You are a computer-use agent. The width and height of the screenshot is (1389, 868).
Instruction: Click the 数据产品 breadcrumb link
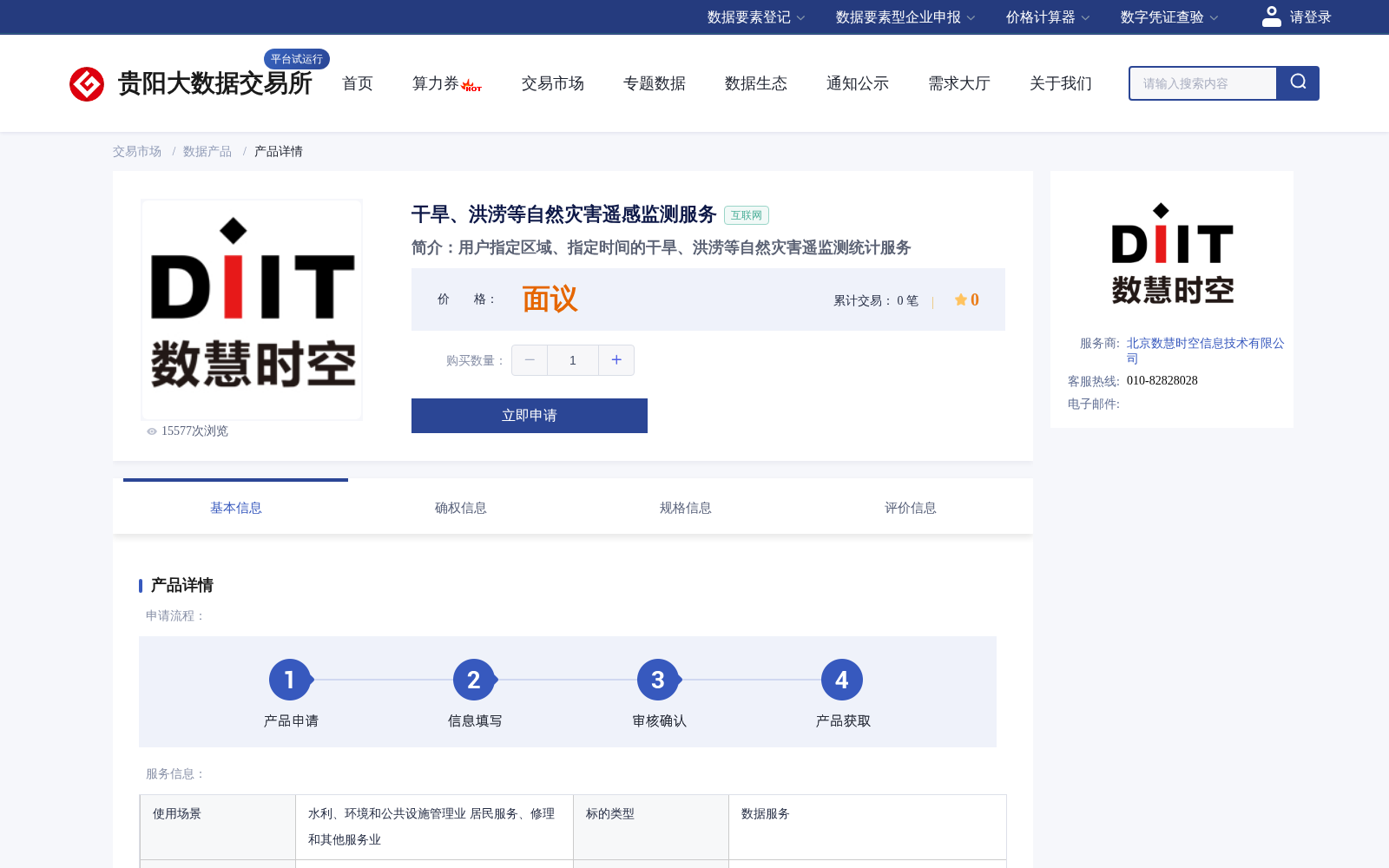pyautogui.click(x=207, y=151)
